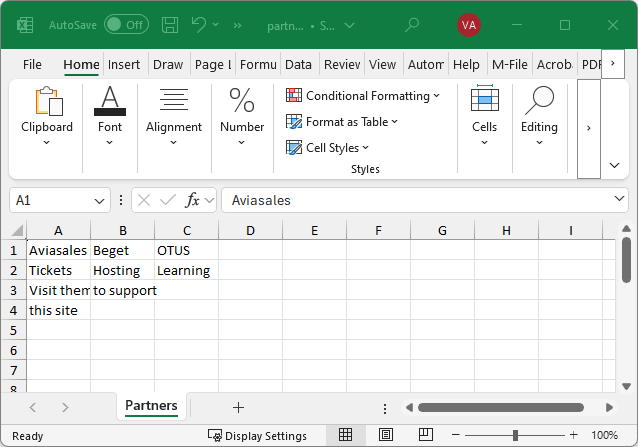Expand the formula bar with its chevron
This screenshot has height=447, width=638.
(x=619, y=198)
